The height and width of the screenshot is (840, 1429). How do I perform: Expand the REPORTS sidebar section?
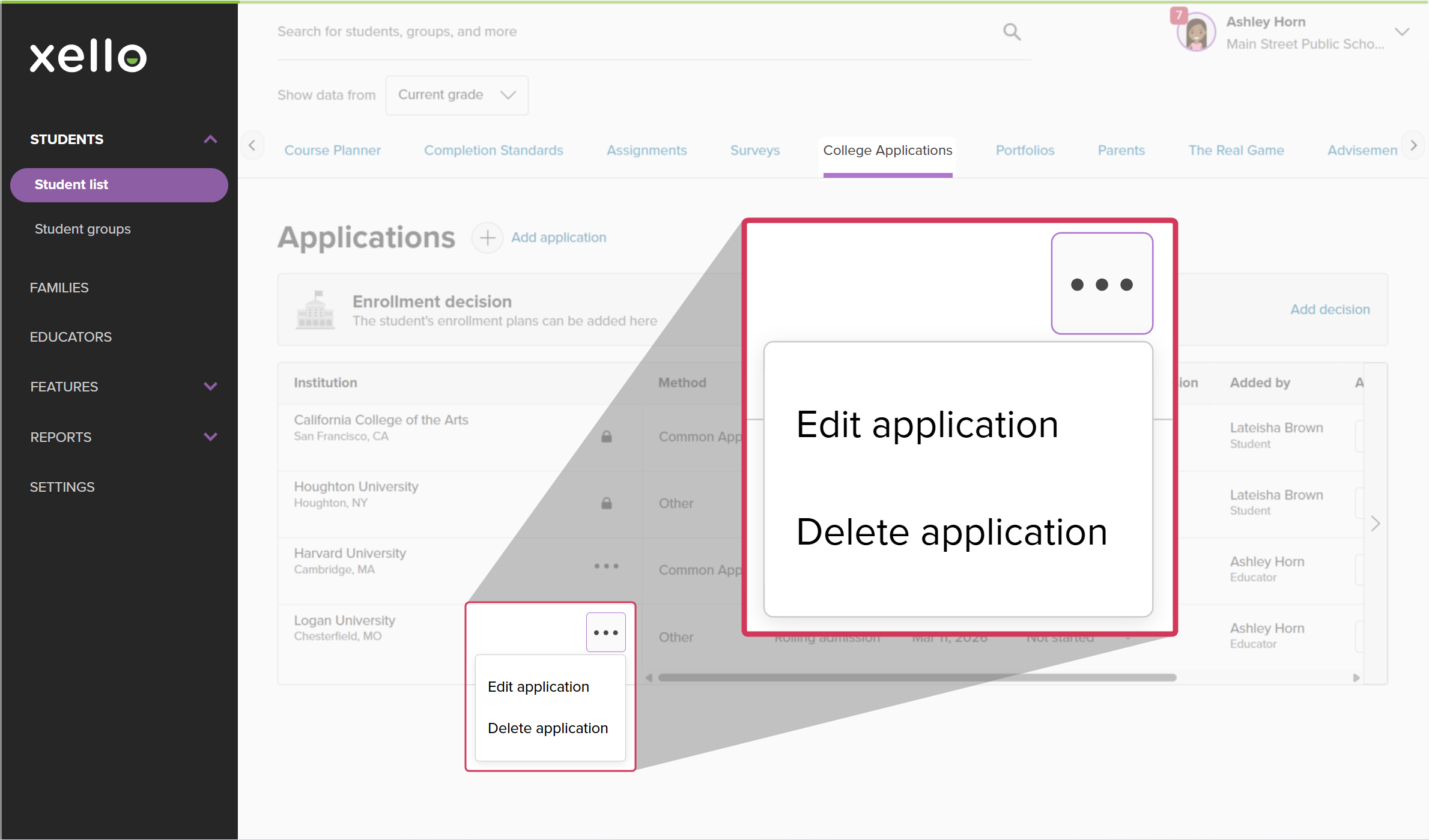[210, 437]
